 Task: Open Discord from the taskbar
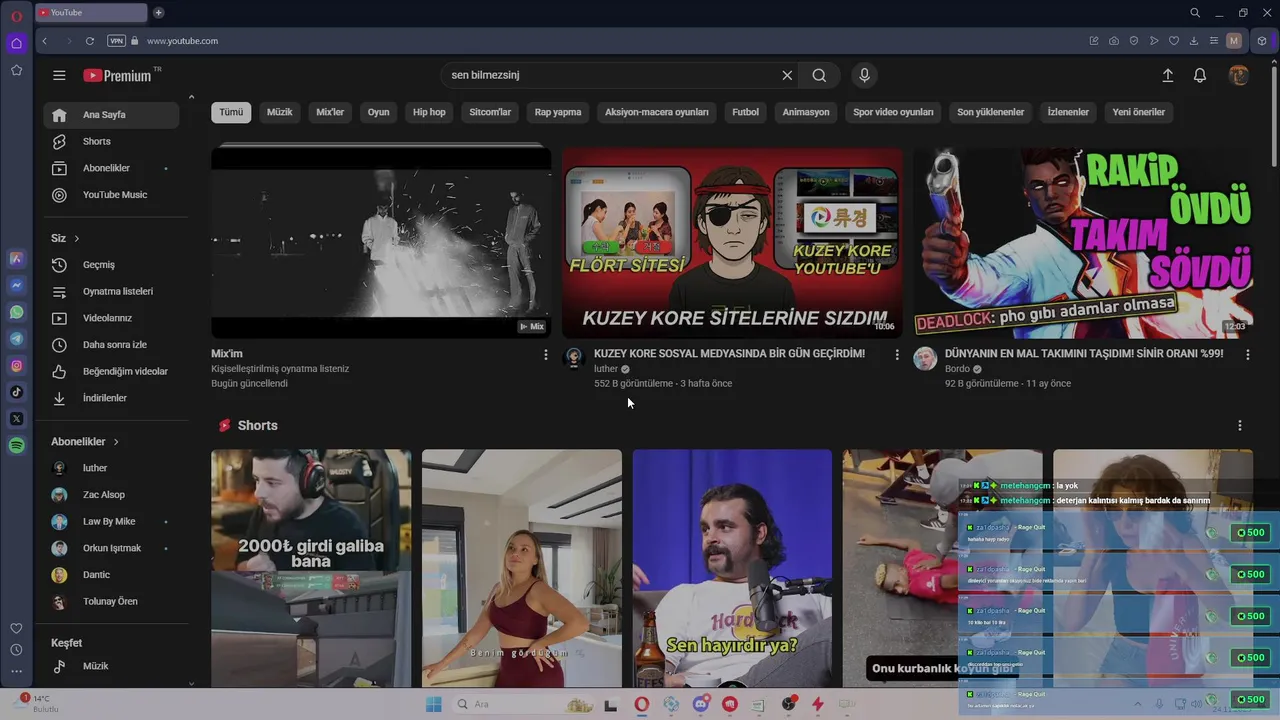click(x=700, y=704)
